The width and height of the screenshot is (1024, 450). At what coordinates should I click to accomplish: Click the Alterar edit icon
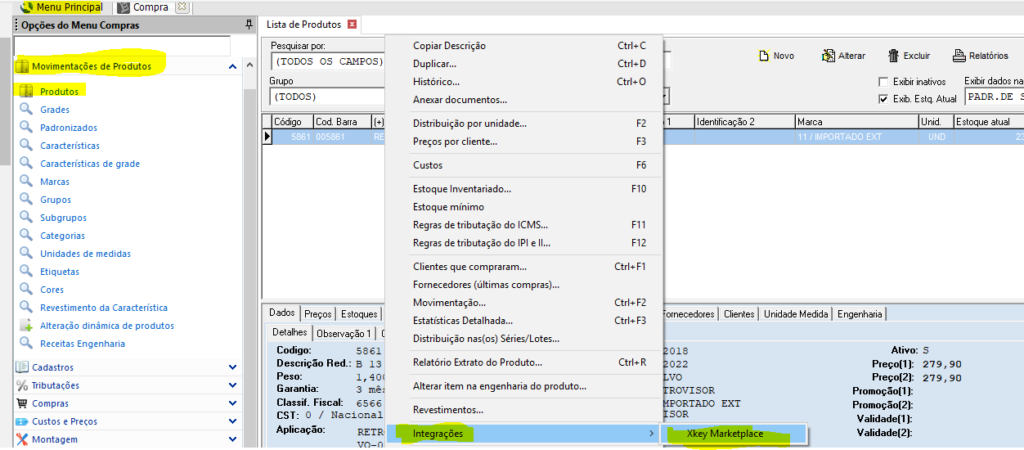(829, 56)
